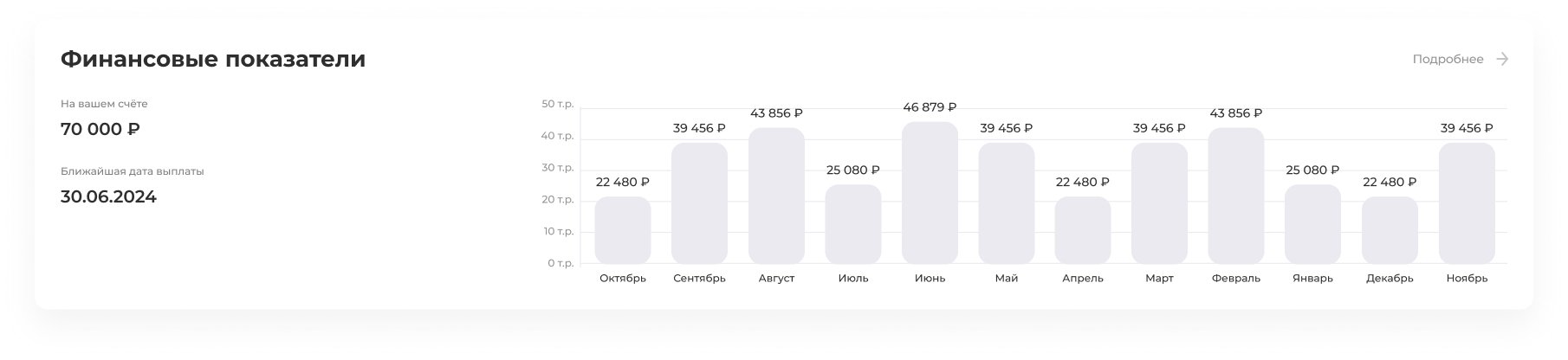The height and width of the screenshot is (360, 1568).
Task: Click the tallest bar for Июнь
Action: click(x=930, y=193)
